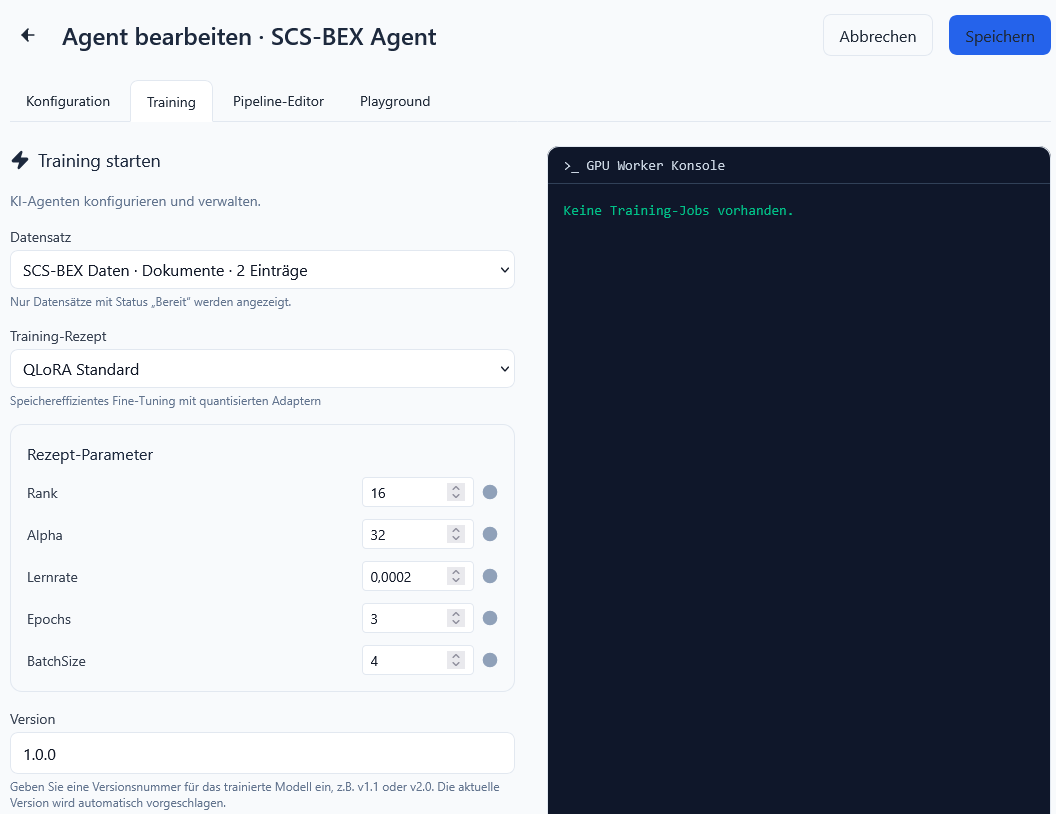Save the agent with the Speichern button
Image resolution: width=1056 pixels, height=814 pixels.
pyautogui.click(x=999, y=36)
